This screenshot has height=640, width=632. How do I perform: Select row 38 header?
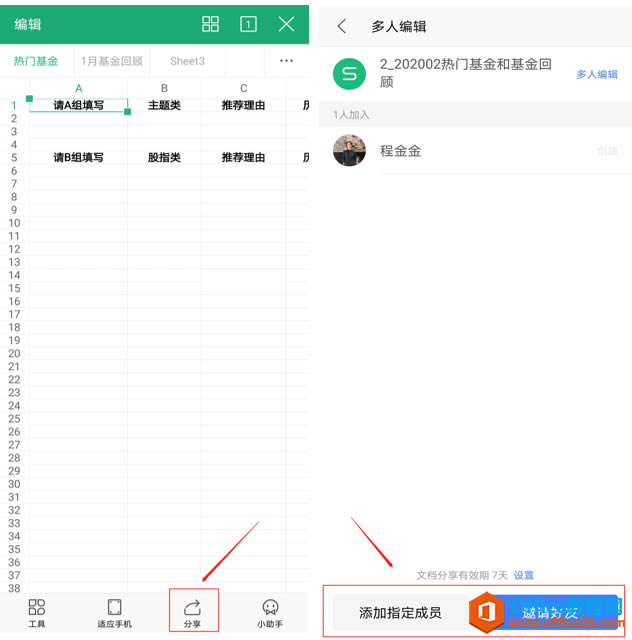pyautogui.click(x=14, y=588)
